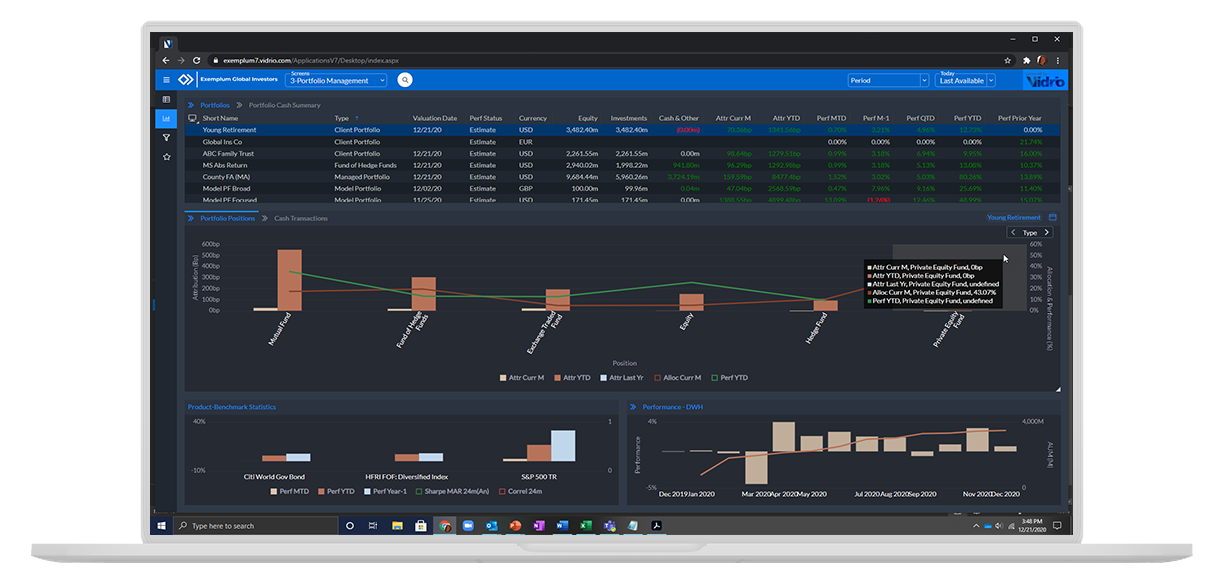Open Task View on the taskbar
This screenshot has height=575, width=1225.
[372, 525]
